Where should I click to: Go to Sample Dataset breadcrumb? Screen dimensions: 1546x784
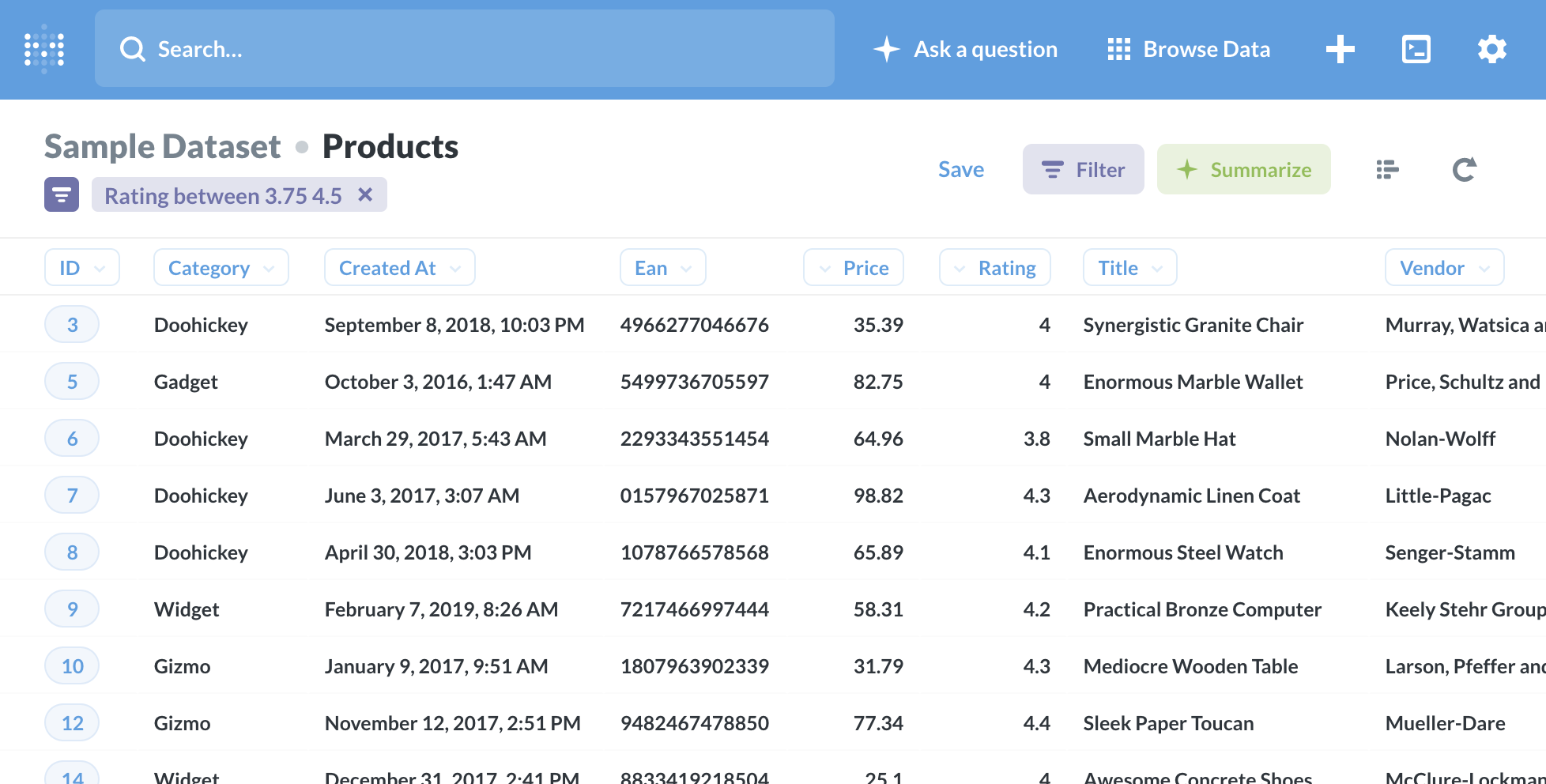[163, 146]
